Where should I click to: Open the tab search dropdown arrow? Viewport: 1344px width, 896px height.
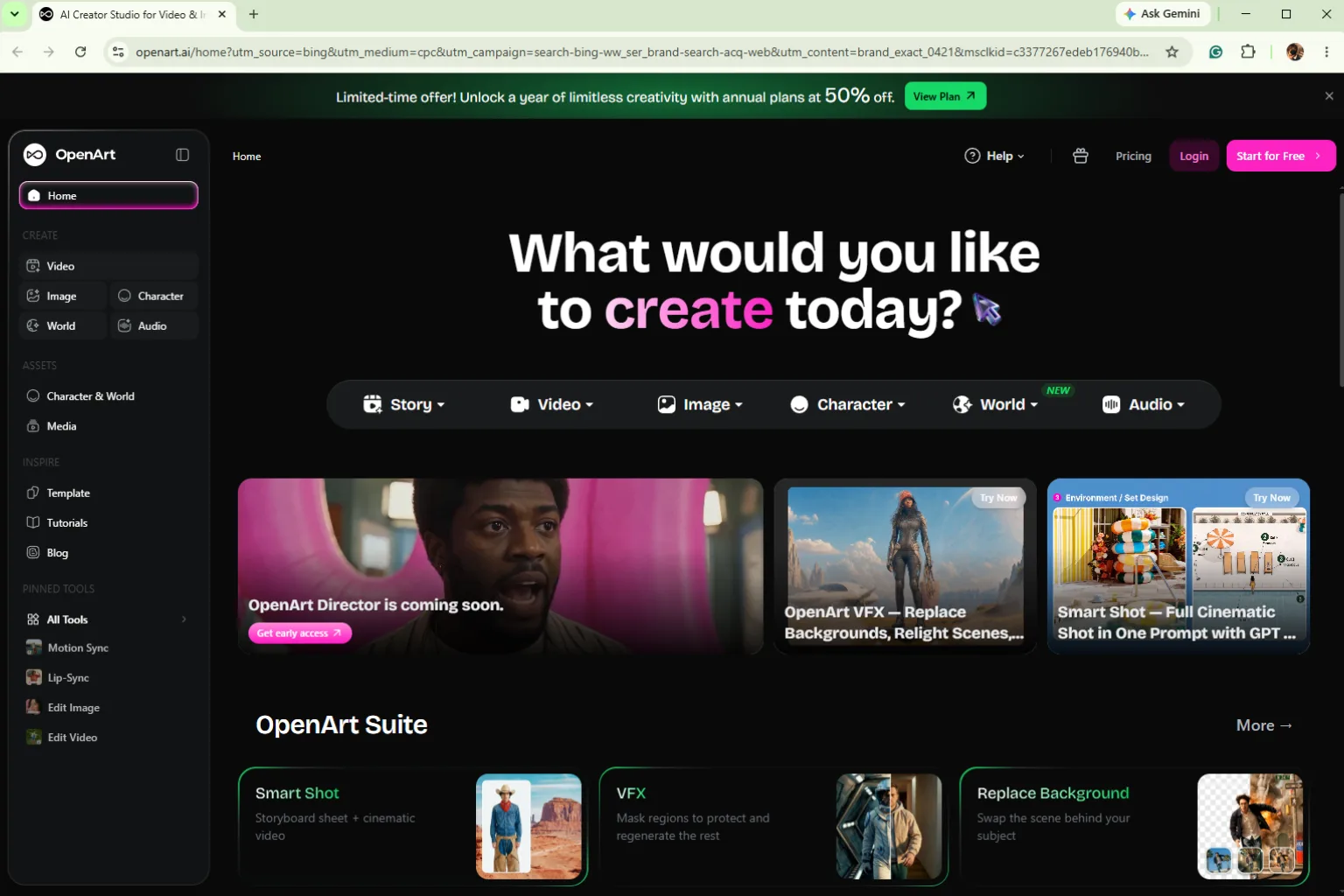pyautogui.click(x=14, y=14)
